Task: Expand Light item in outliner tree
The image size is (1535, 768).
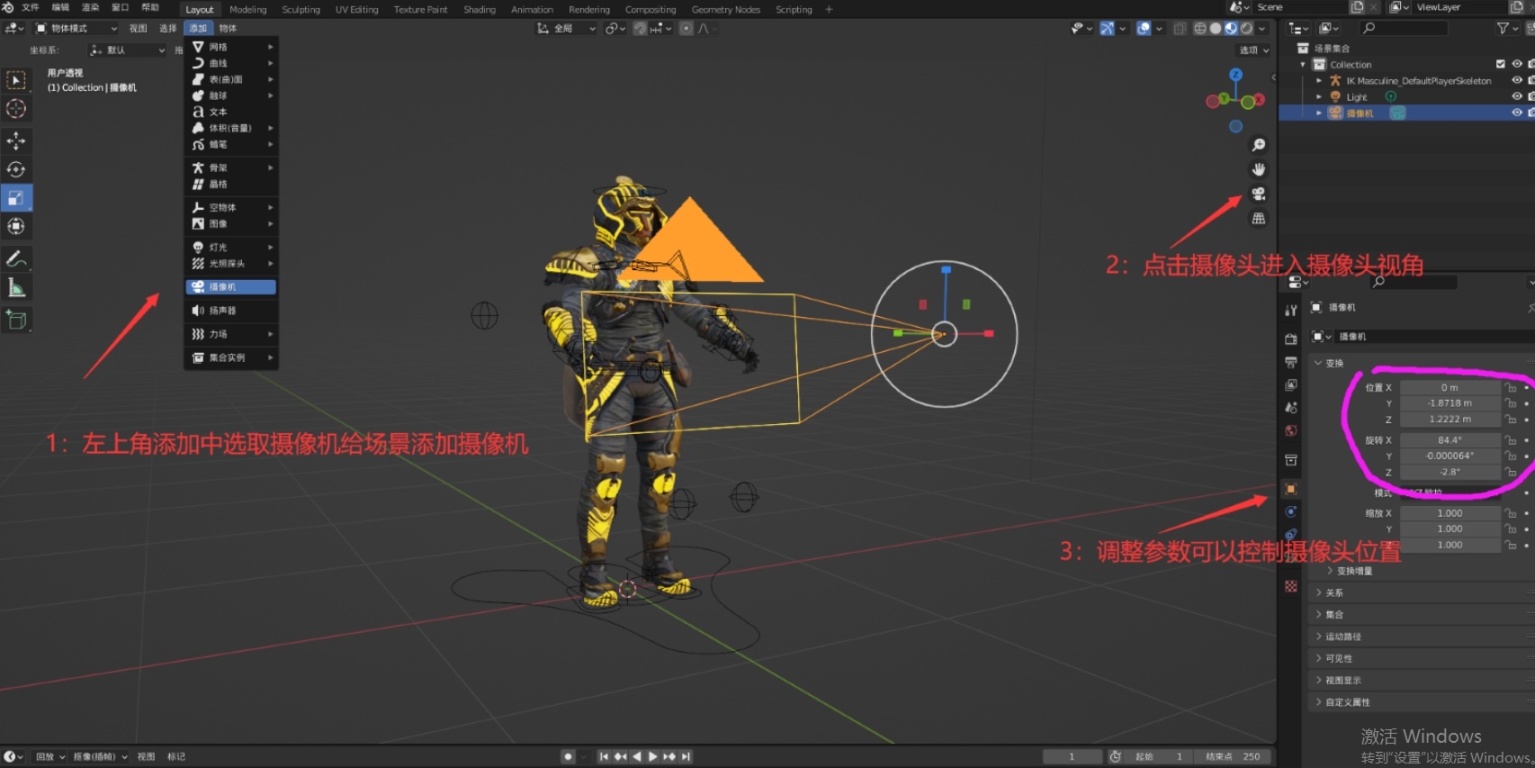Action: [x=1319, y=97]
